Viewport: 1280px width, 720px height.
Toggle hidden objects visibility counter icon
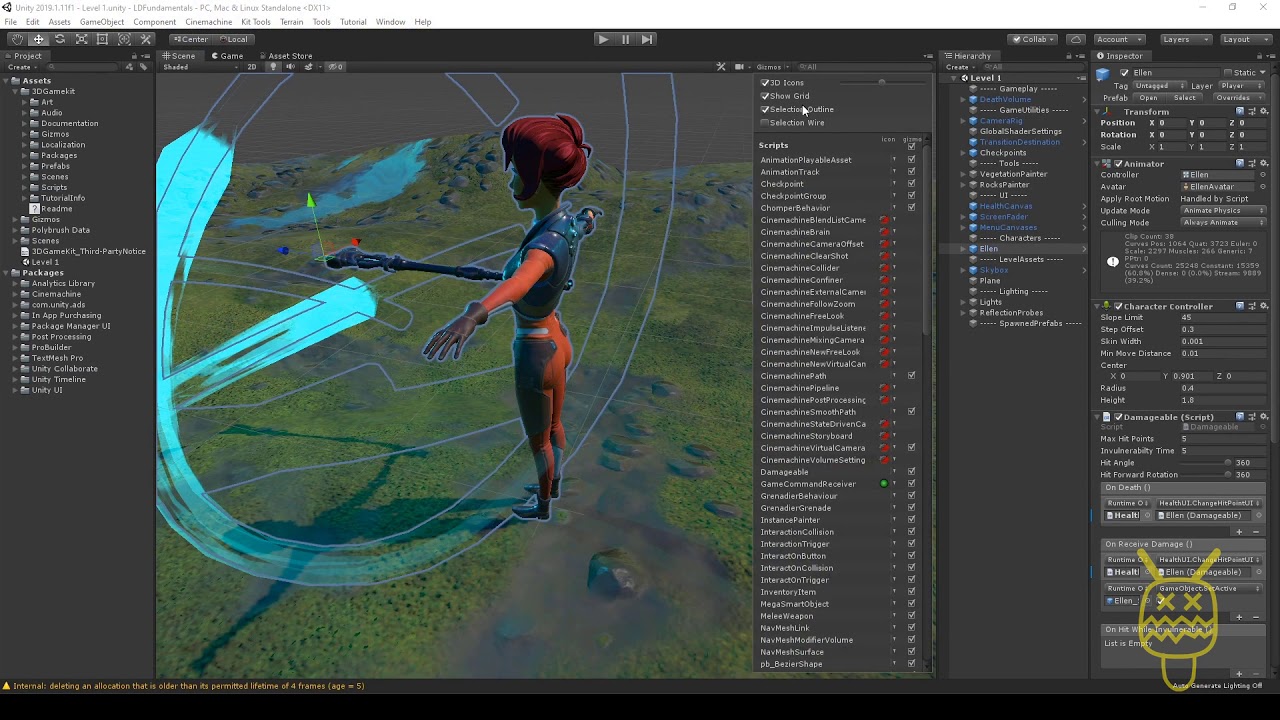click(x=336, y=67)
